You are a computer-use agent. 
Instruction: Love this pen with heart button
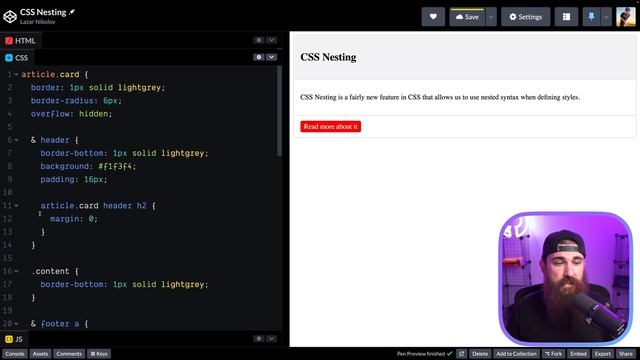point(433,17)
